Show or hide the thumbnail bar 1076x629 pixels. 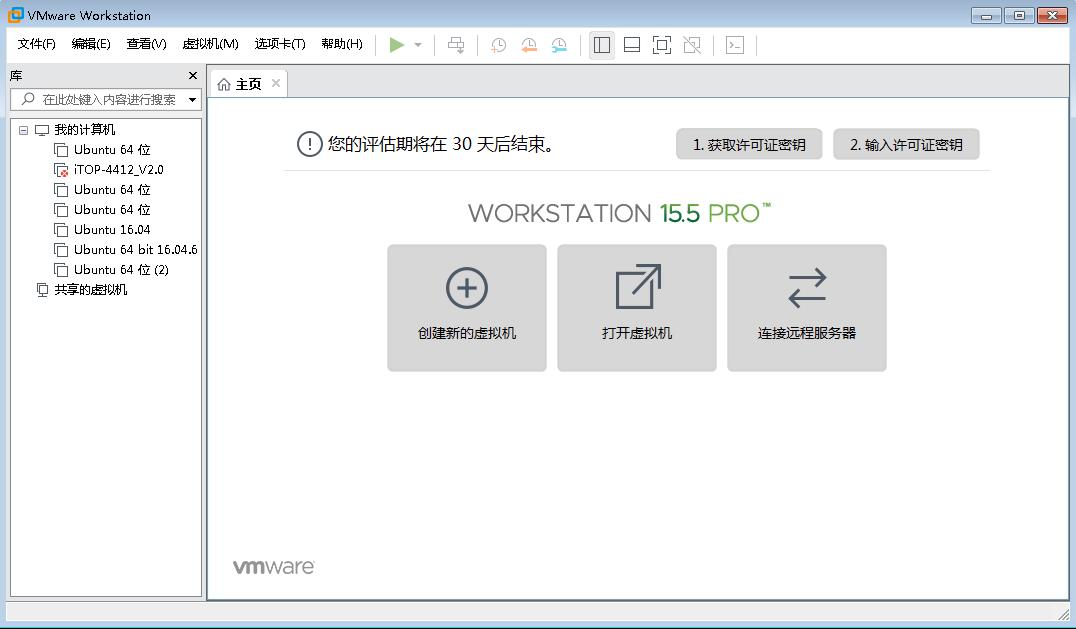631,44
